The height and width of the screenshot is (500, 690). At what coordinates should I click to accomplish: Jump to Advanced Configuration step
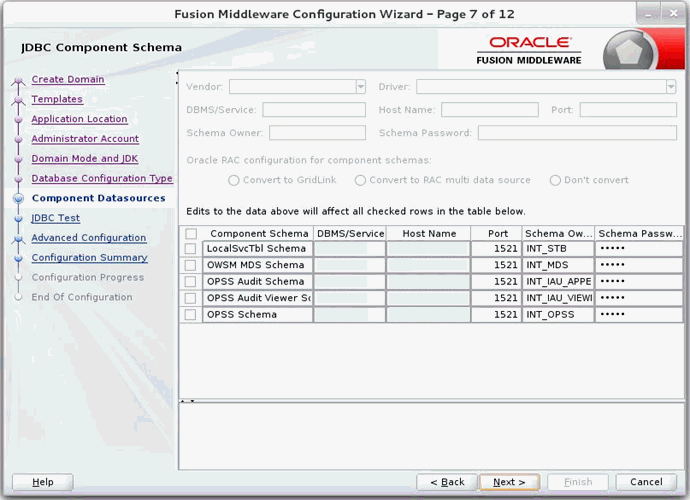(88, 238)
